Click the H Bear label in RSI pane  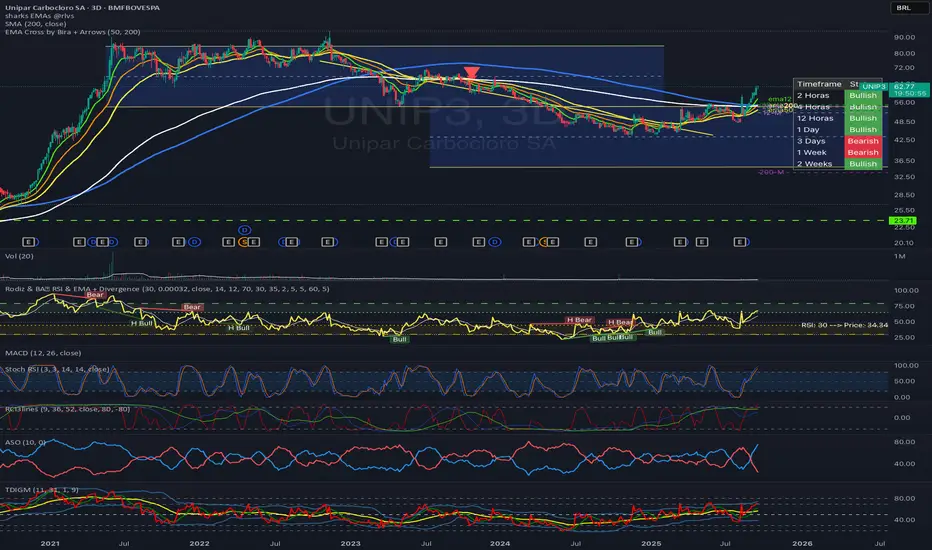click(579, 320)
